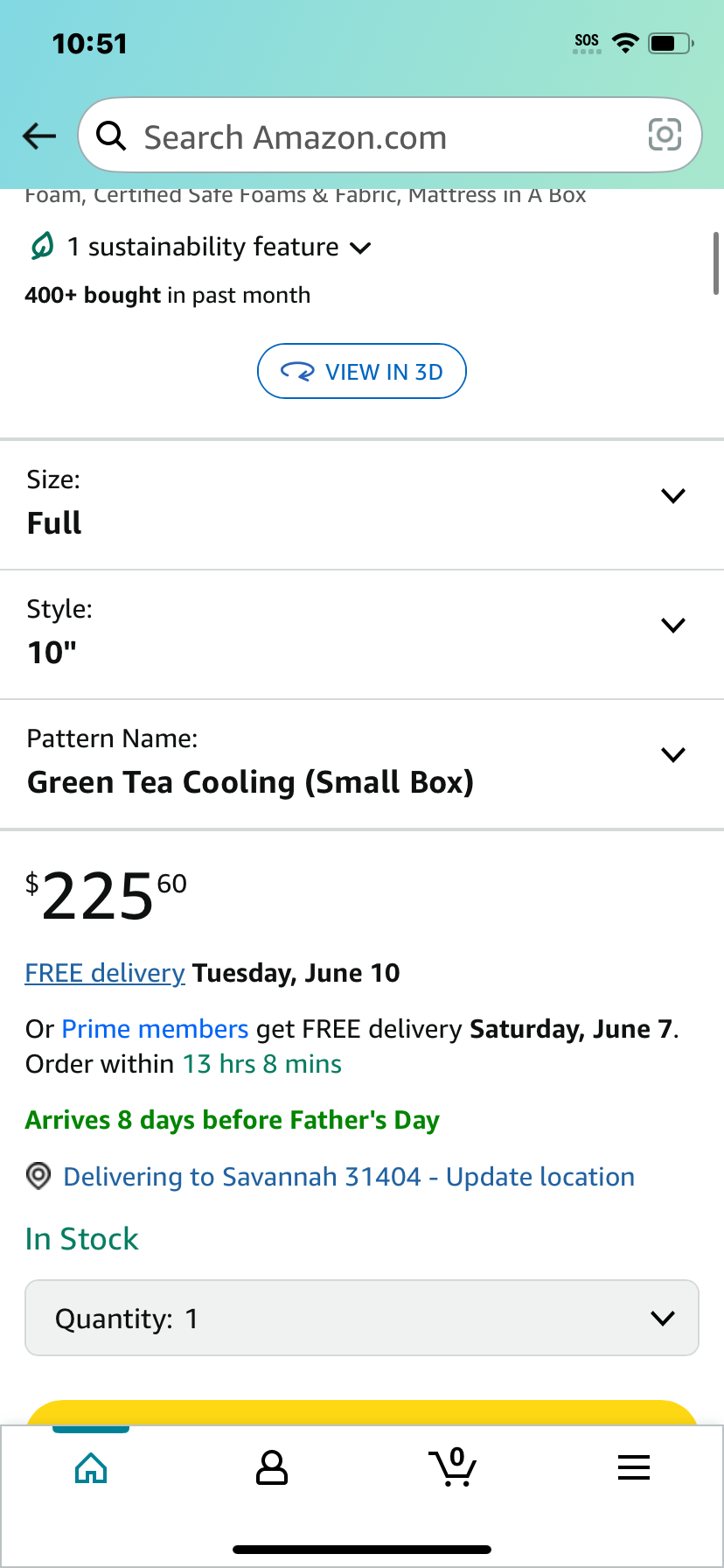The width and height of the screenshot is (724, 1568).
Task: Tap the search magnifier icon
Action: pos(111,136)
